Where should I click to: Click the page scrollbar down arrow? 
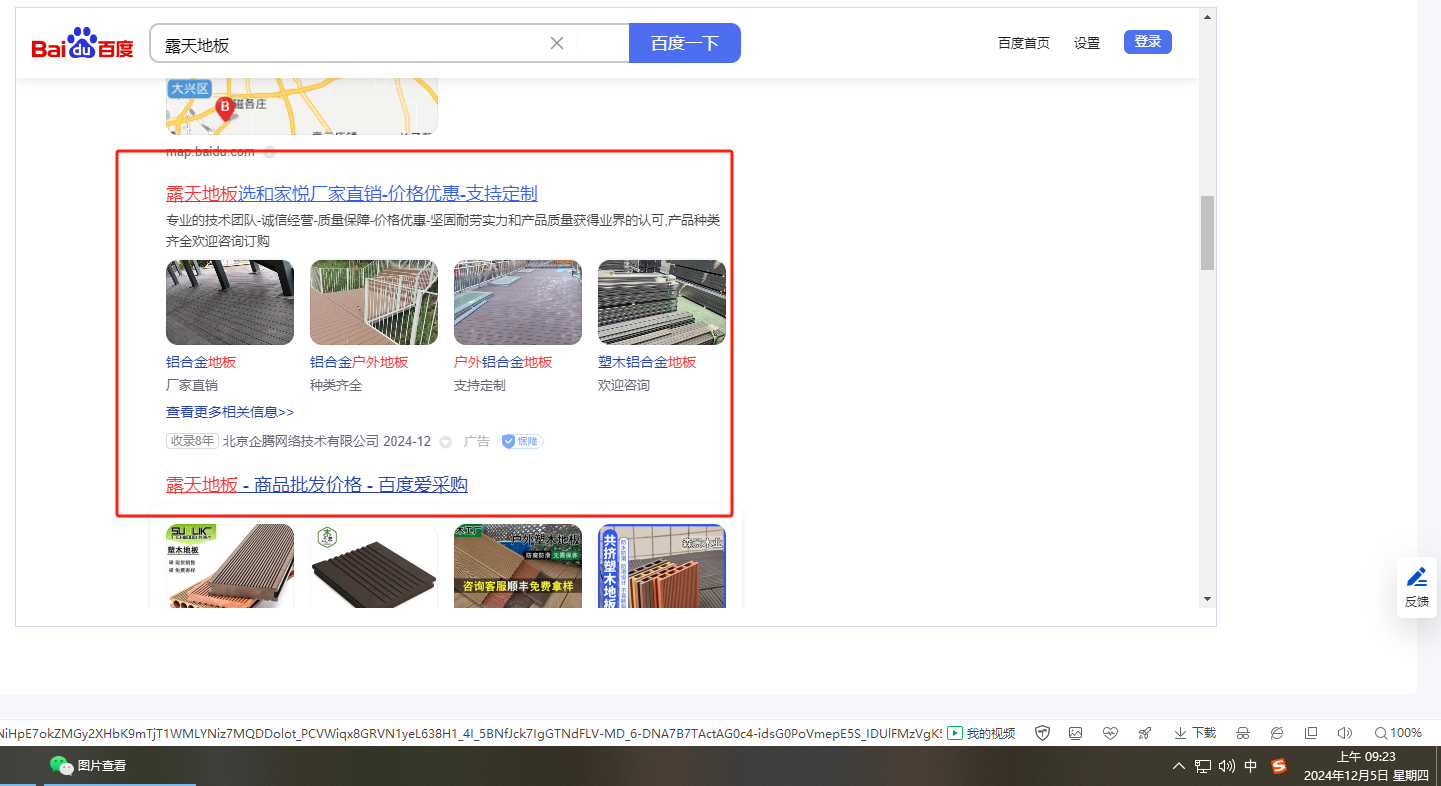(1207, 599)
